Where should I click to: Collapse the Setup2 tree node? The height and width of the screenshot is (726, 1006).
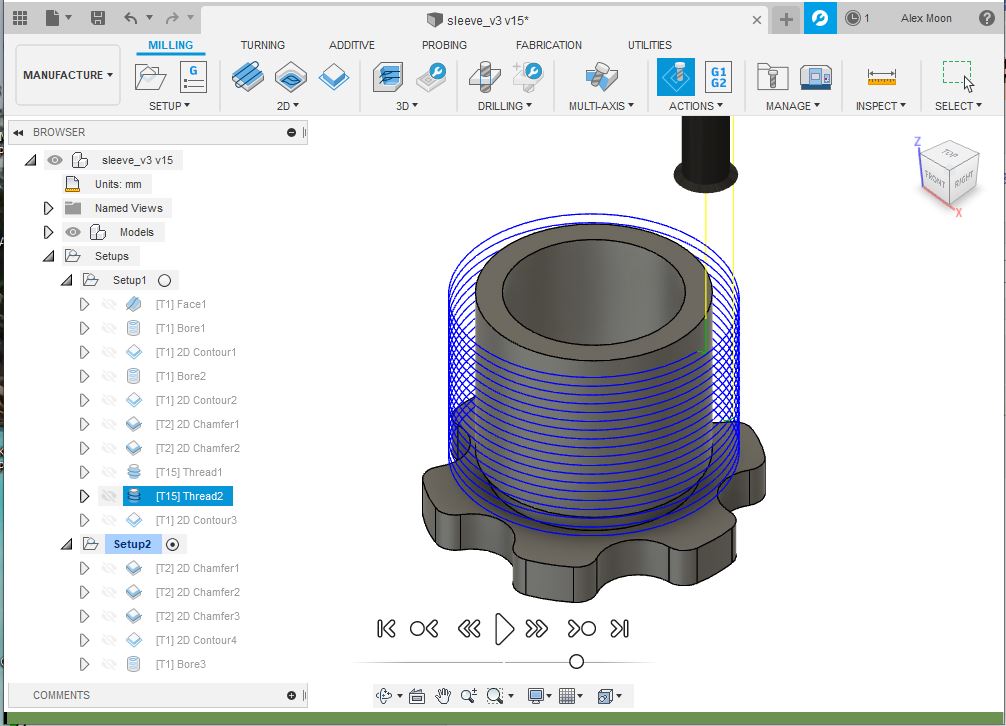[67, 544]
